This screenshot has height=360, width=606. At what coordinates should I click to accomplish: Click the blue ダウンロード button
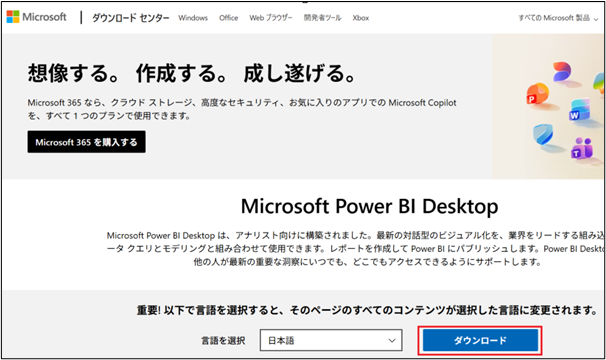tap(480, 340)
